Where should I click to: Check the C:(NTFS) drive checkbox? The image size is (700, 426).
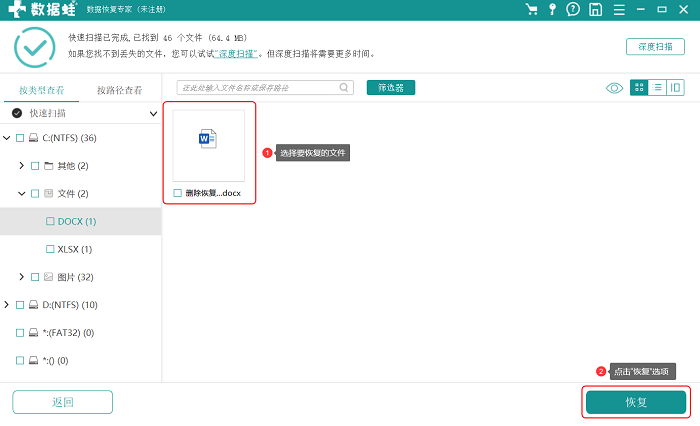coord(20,138)
